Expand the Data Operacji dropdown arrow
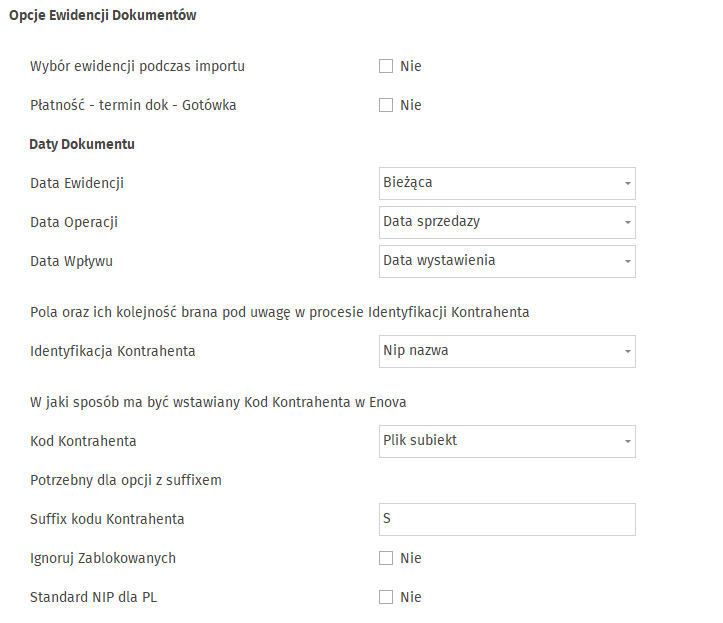 (628, 223)
